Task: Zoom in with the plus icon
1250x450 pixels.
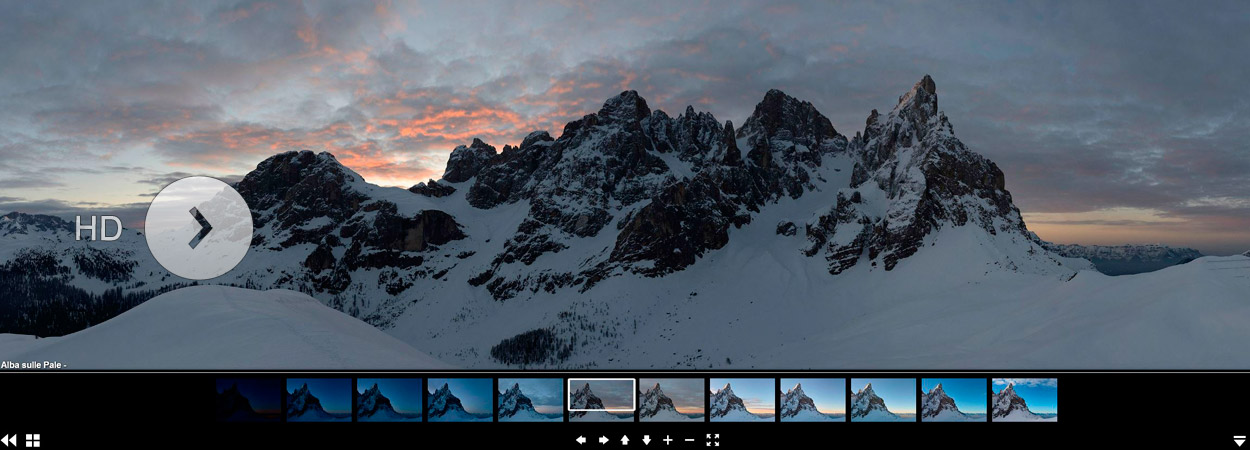Action: click(x=668, y=440)
